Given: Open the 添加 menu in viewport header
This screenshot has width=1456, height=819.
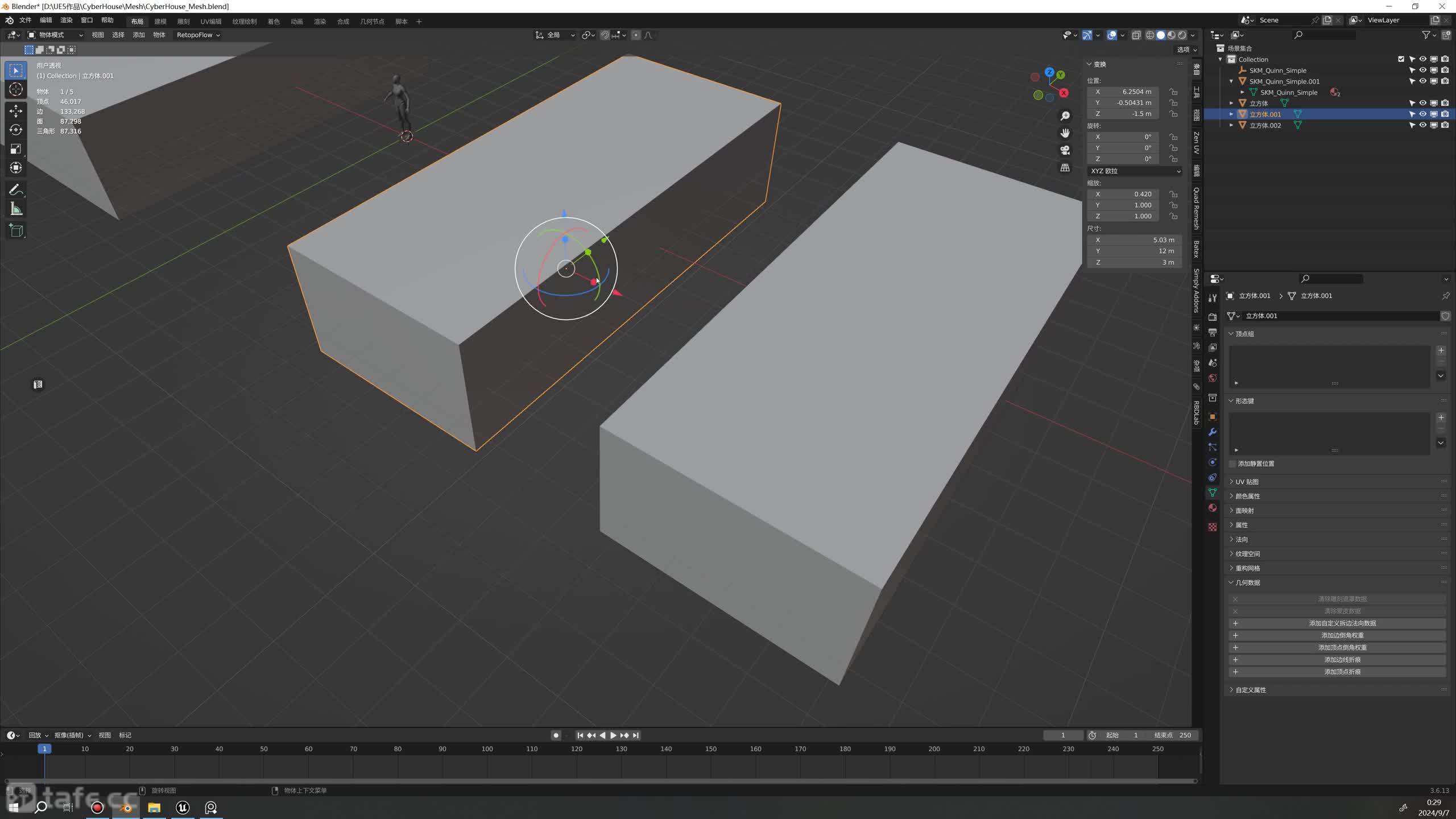Looking at the screenshot, I should point(139,35).
